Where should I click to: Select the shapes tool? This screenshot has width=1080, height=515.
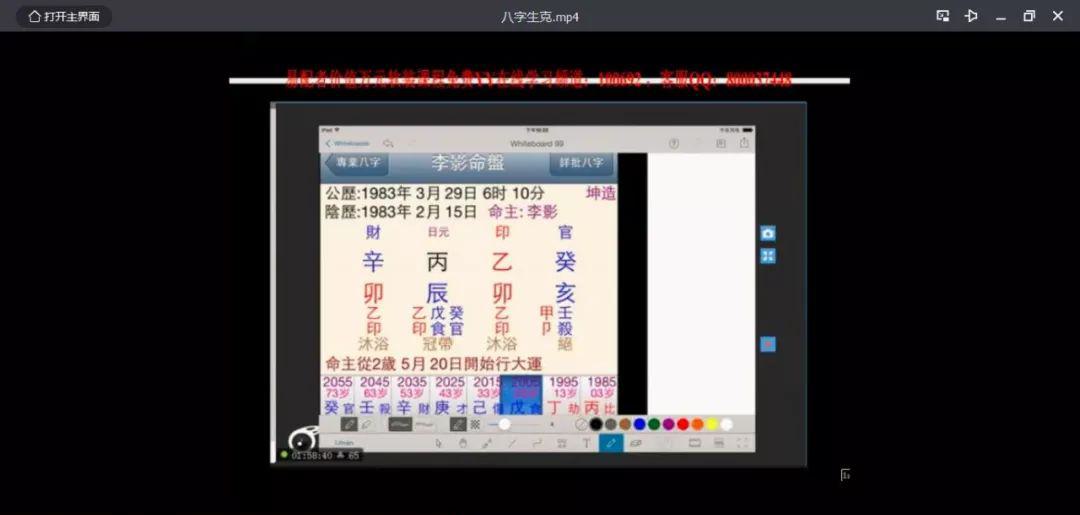pyautogui.click(x=562, y=443)
